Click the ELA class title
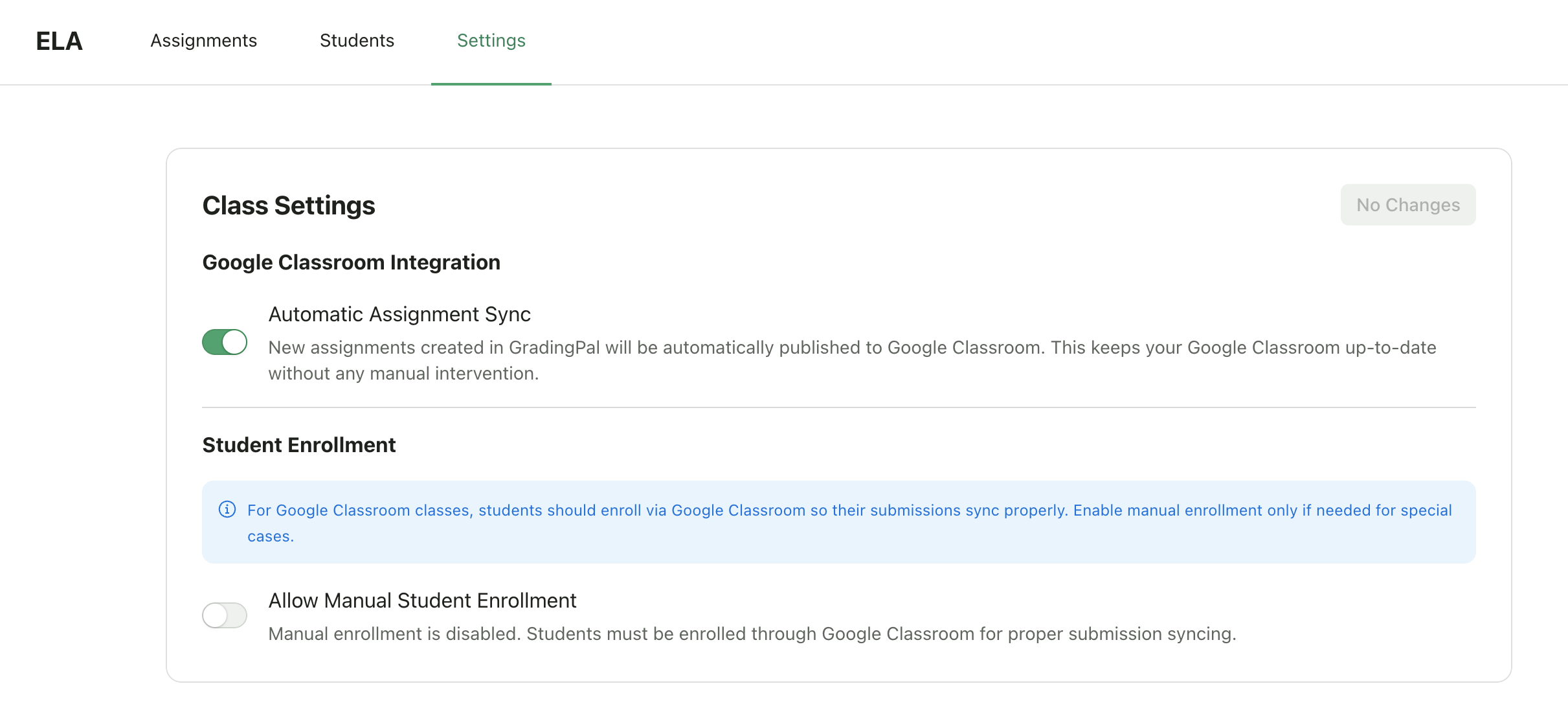 [x=59, y=41]
